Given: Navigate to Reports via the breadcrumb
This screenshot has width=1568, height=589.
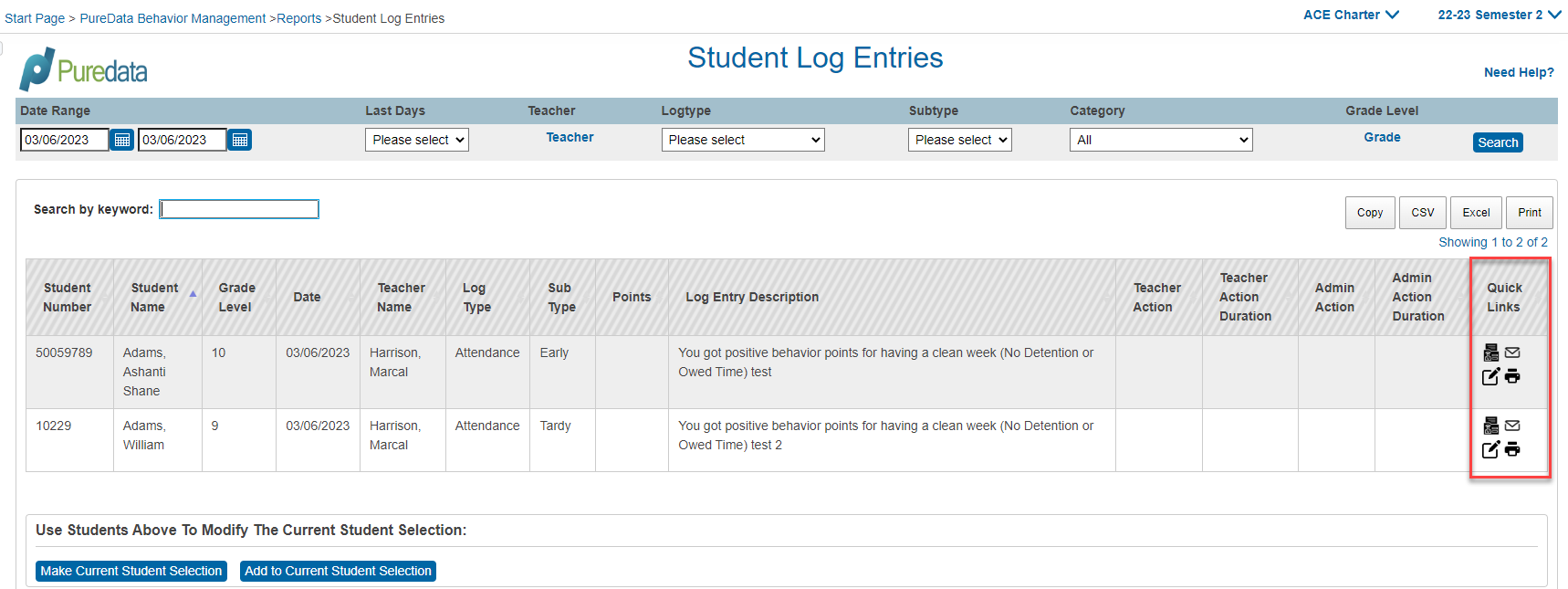Looking at the screenshot, I should coord(301,17).
